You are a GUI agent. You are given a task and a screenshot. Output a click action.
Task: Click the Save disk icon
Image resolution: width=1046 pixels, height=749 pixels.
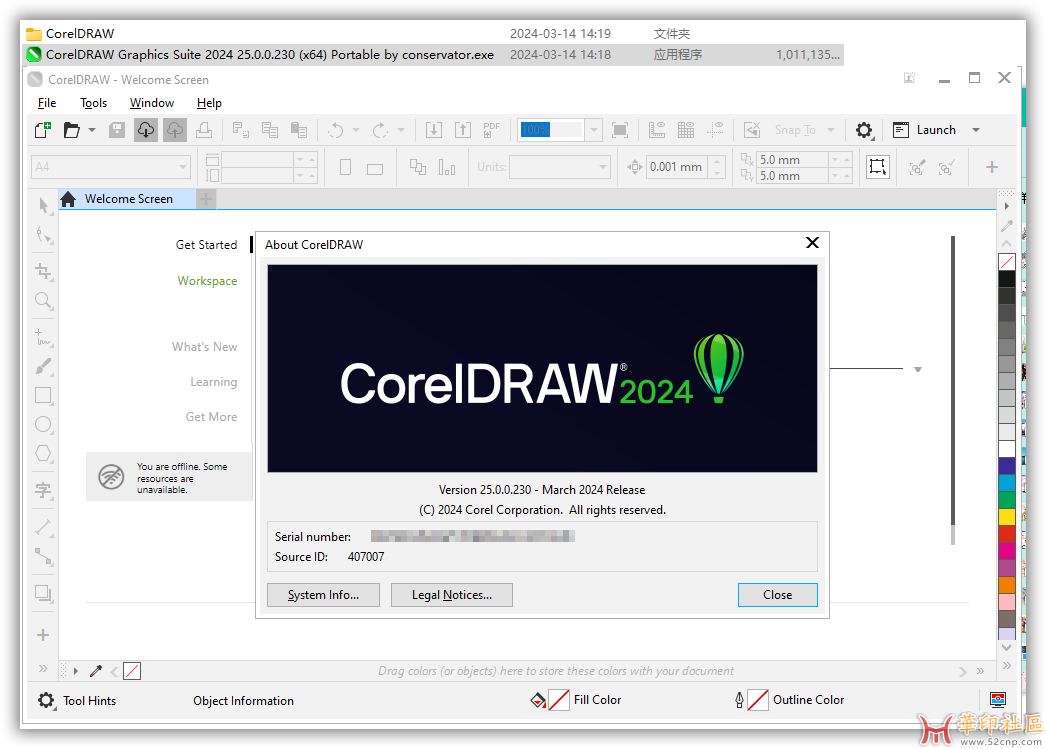(117, 130)
